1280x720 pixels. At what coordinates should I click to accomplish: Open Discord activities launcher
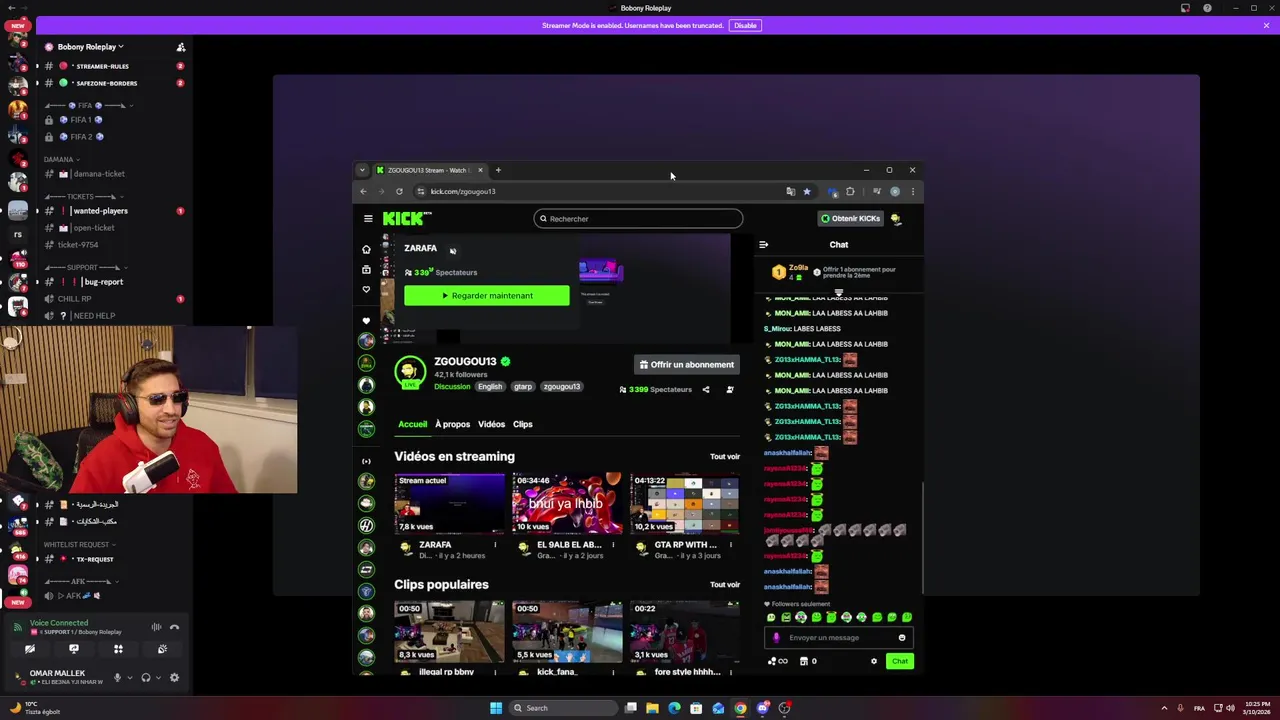pos(118,649)
